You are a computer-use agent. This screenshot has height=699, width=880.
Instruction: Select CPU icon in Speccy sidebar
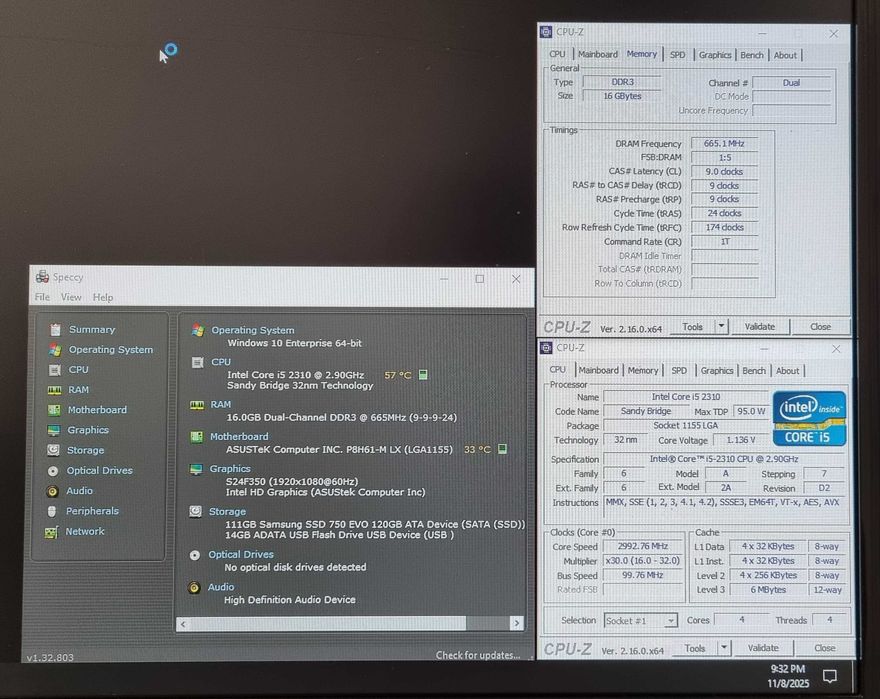[54, 370]
